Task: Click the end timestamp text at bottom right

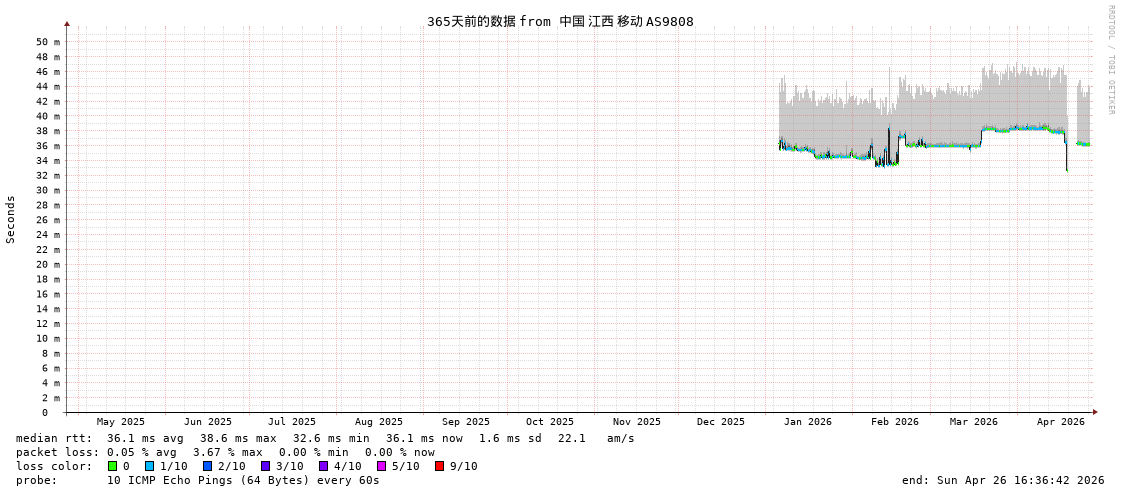Action: pos(1003,480)
